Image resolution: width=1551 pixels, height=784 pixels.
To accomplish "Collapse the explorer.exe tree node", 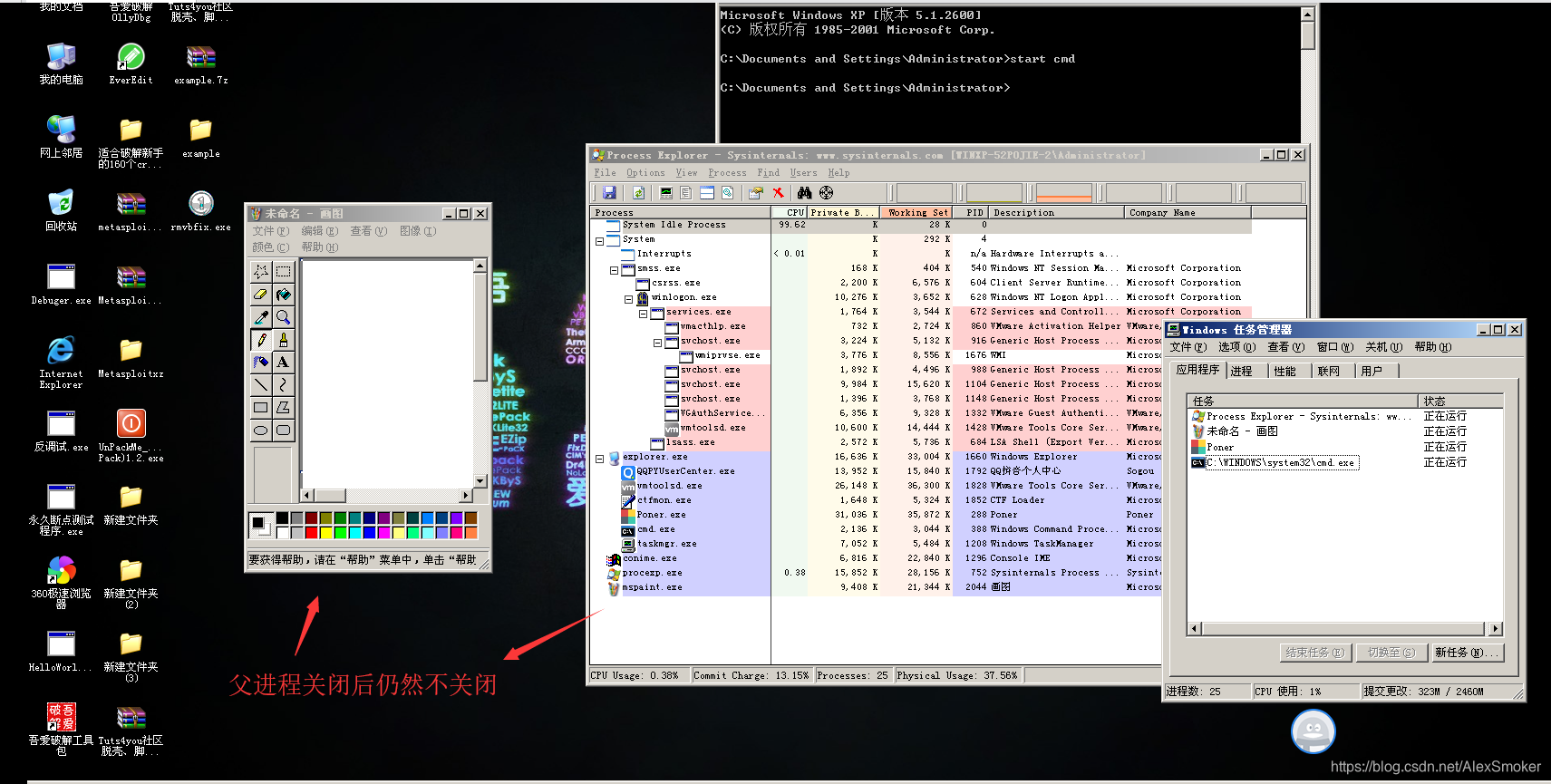I will click(599, 459).
